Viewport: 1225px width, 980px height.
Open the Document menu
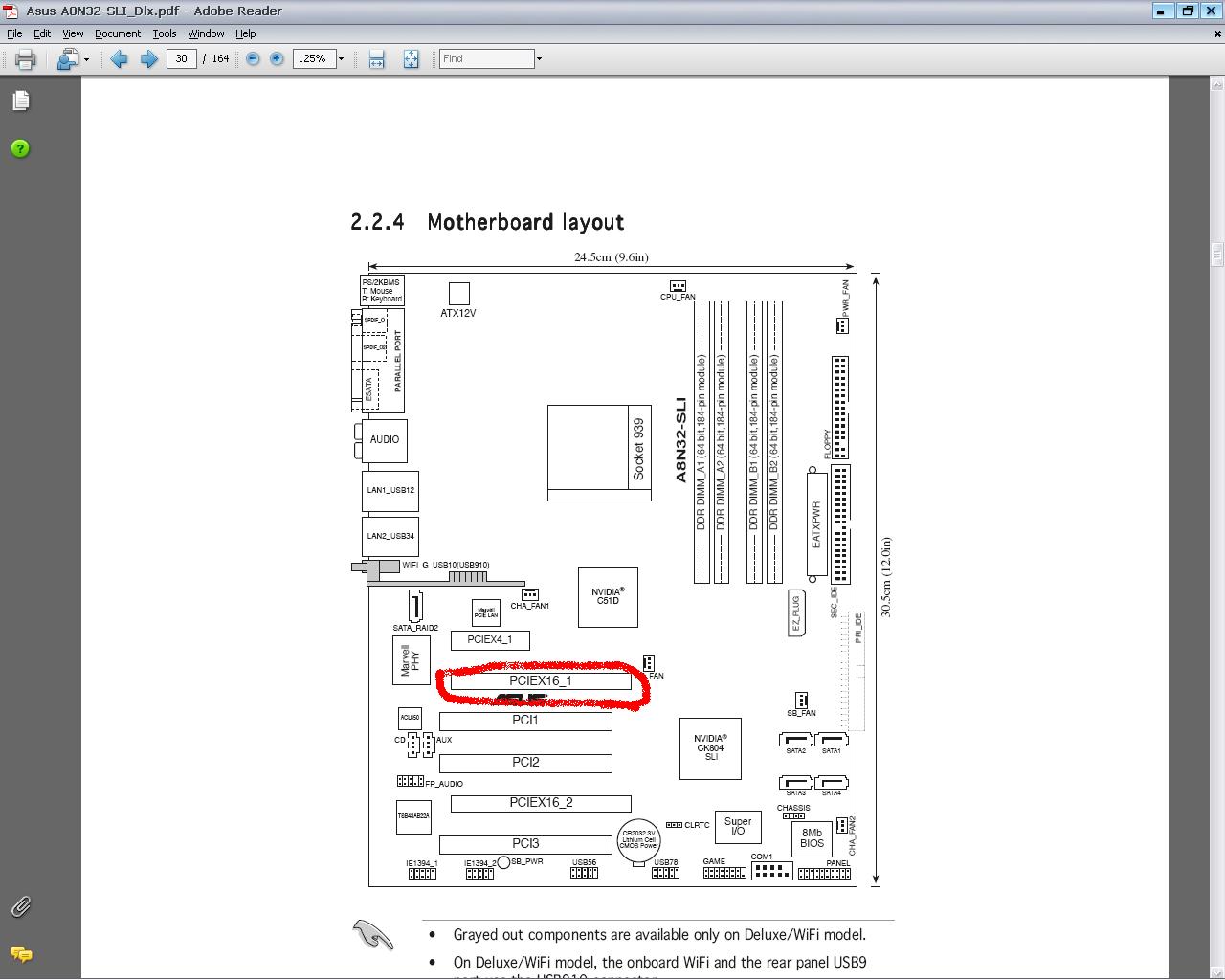click(118, 33)
